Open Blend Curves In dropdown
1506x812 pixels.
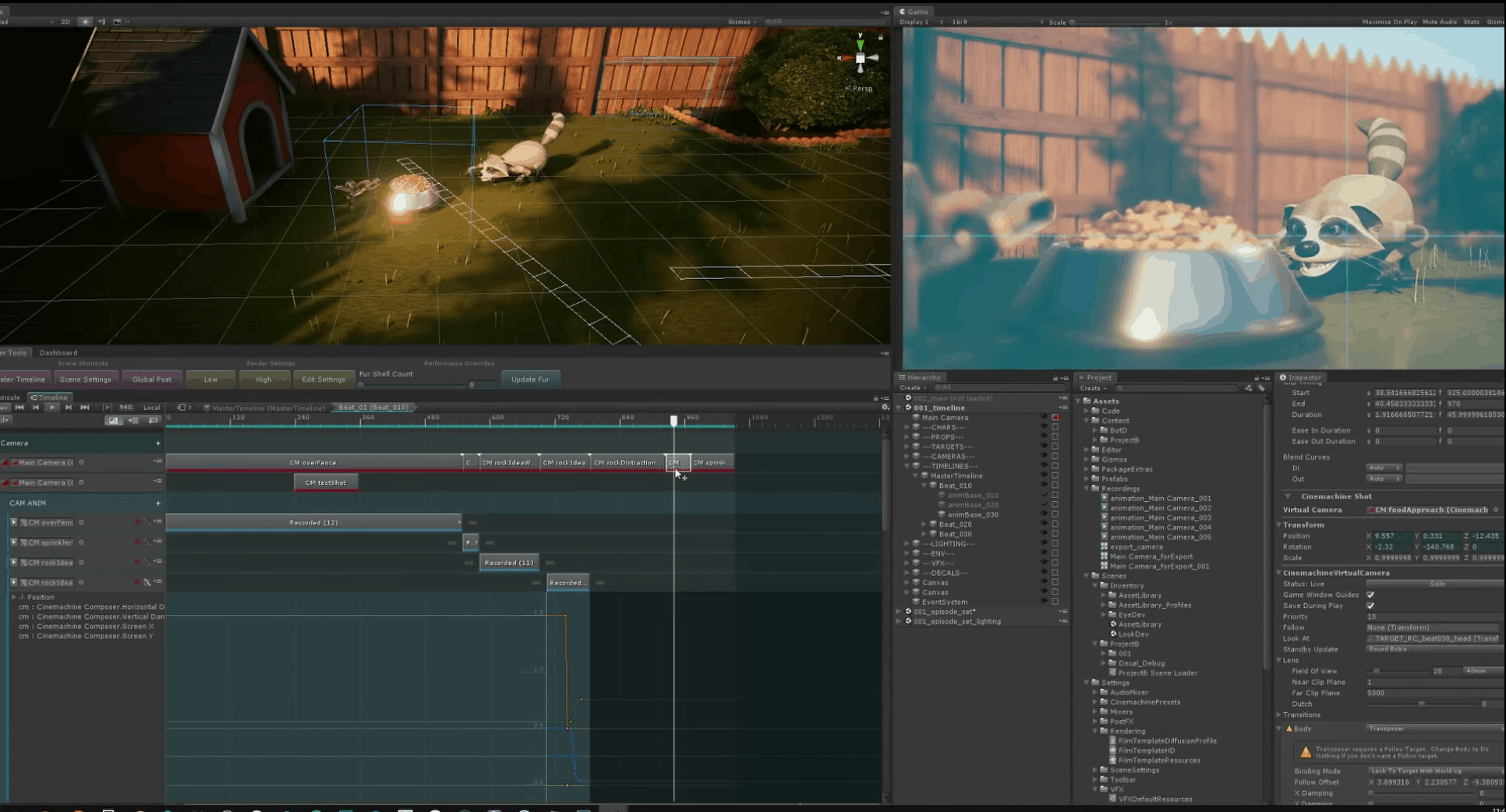[x=1384, y=468]
